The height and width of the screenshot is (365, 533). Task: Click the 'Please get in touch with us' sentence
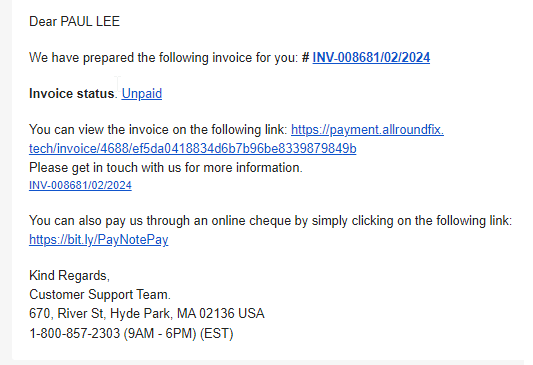[x=166, y=168]
